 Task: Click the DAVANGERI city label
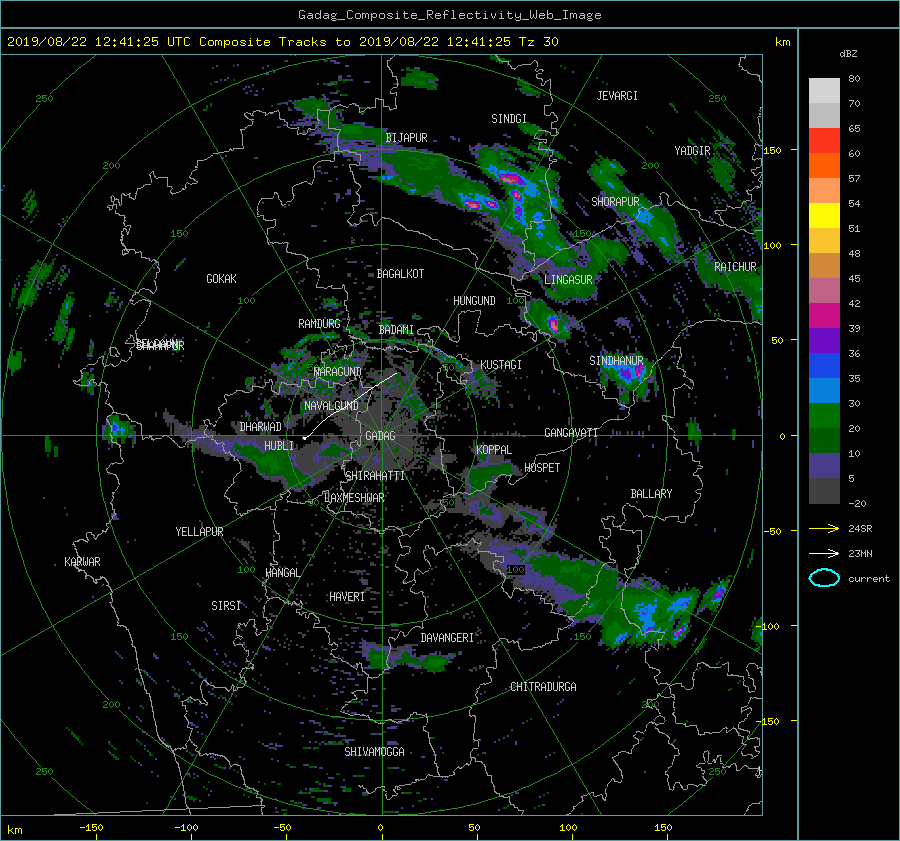(x=447, y=638)
